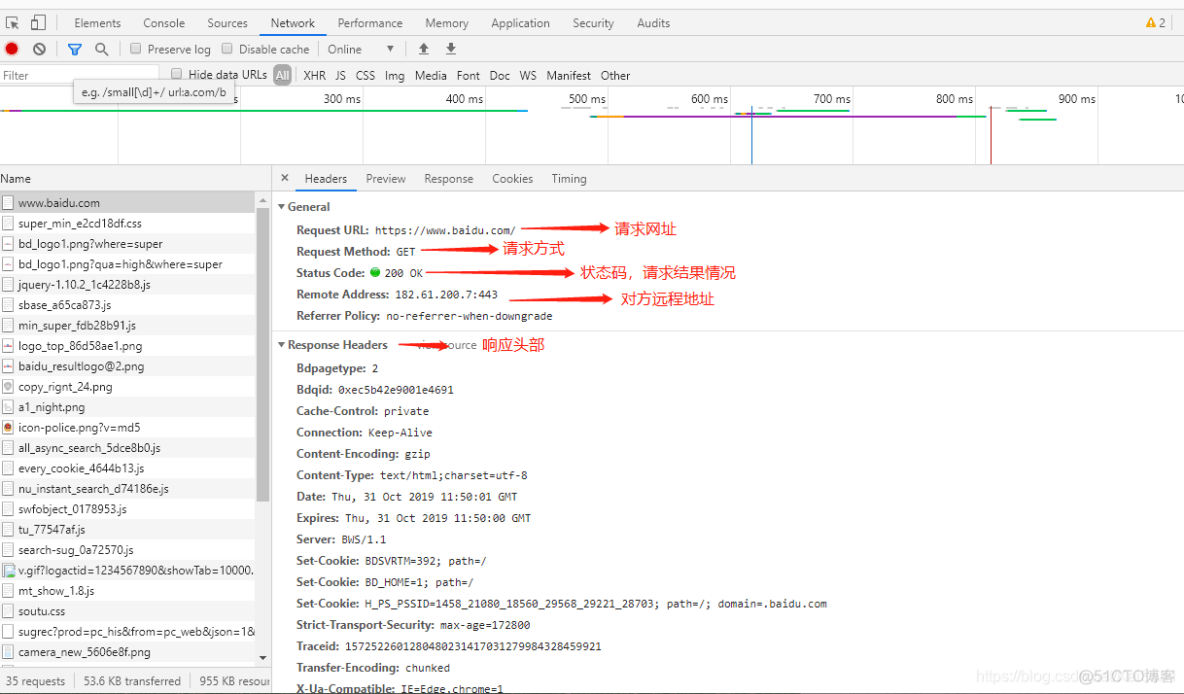Click in the Filter text field
This screenshot has height=694, width=1184.
coord(79,76)
